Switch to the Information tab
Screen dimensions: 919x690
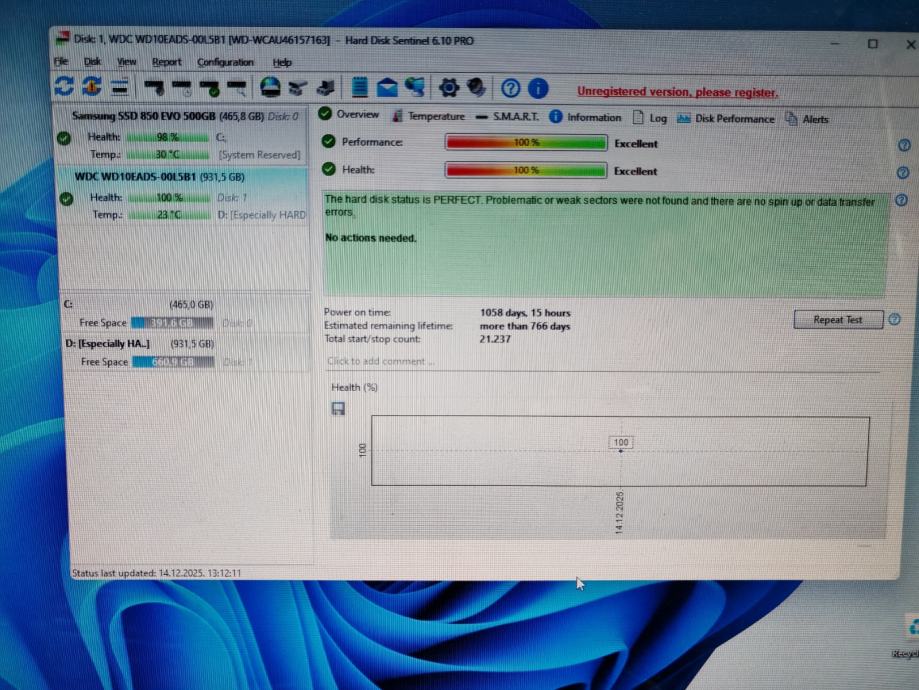(x=585, y=117)
